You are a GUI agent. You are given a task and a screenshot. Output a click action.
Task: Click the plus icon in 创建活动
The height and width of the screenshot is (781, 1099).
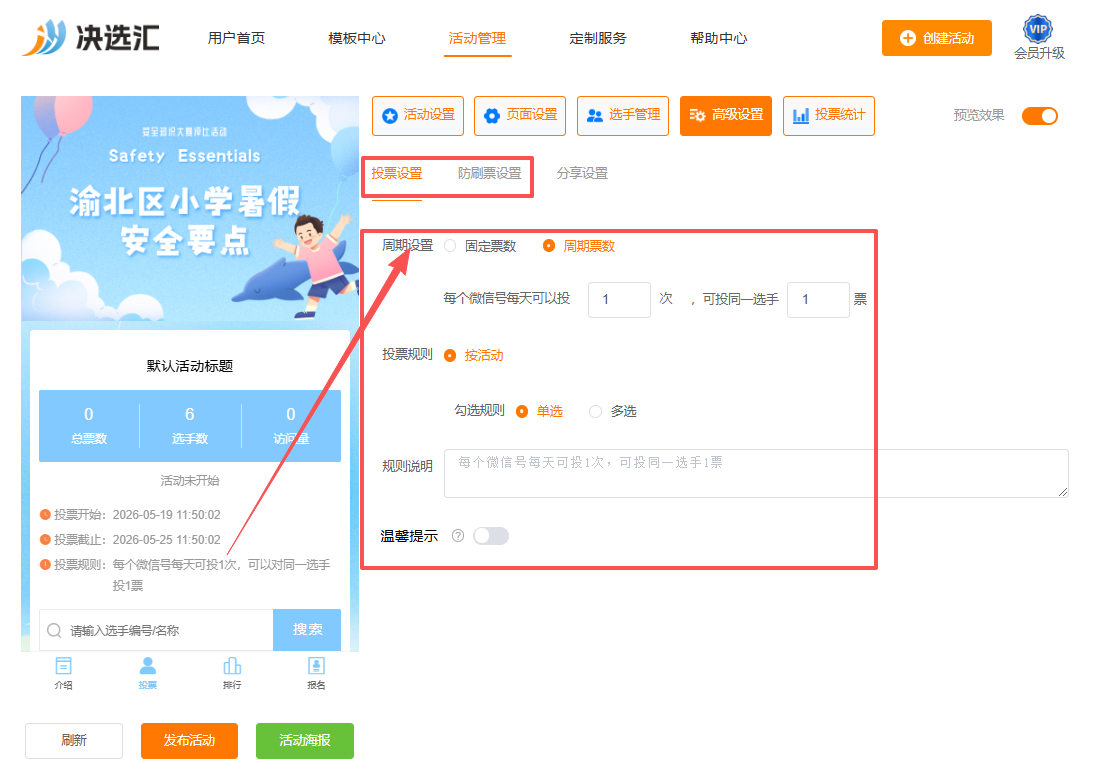[908, 38]
